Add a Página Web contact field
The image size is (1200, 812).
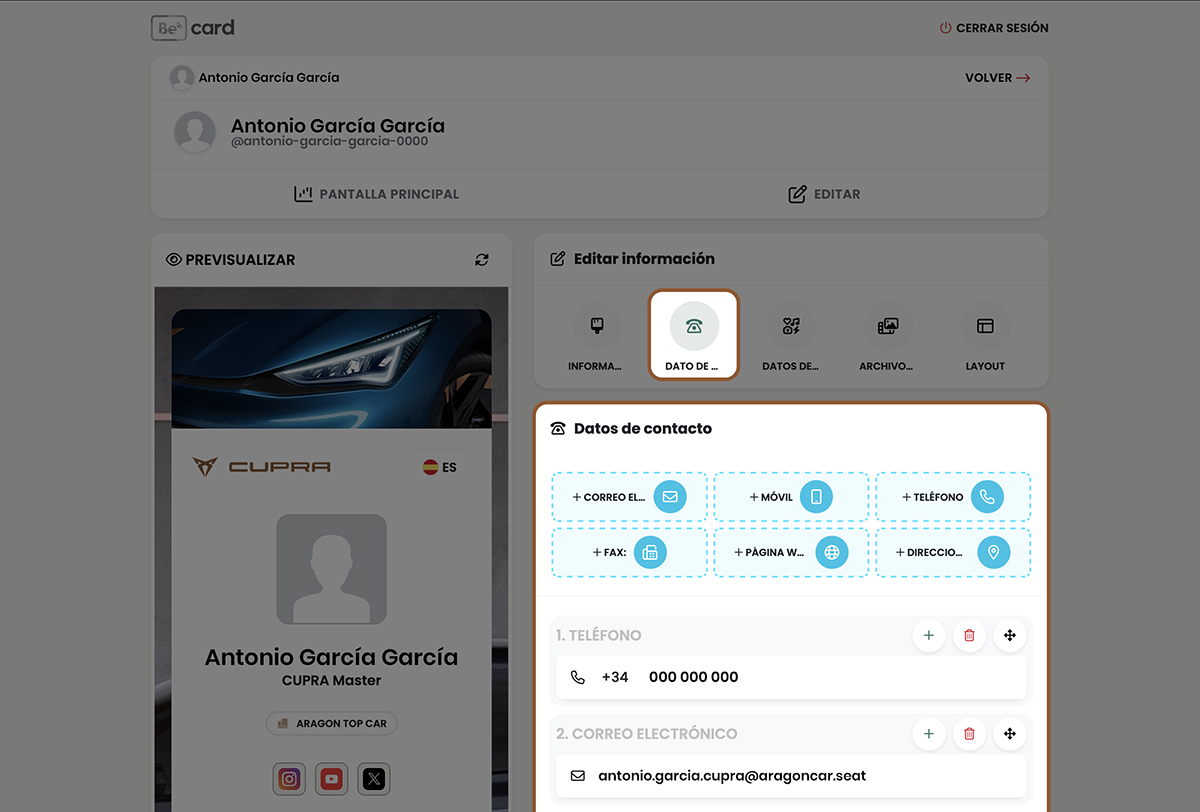[790, 552]
